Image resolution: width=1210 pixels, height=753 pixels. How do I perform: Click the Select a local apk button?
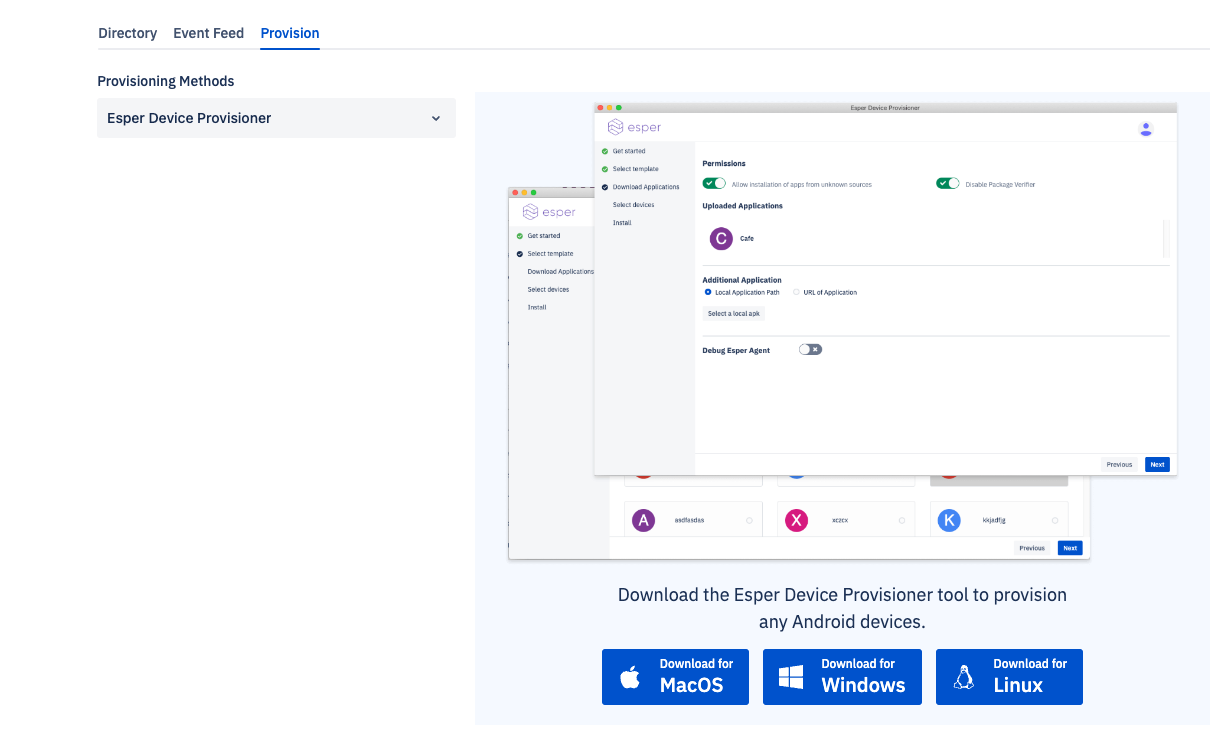[734, 314]
